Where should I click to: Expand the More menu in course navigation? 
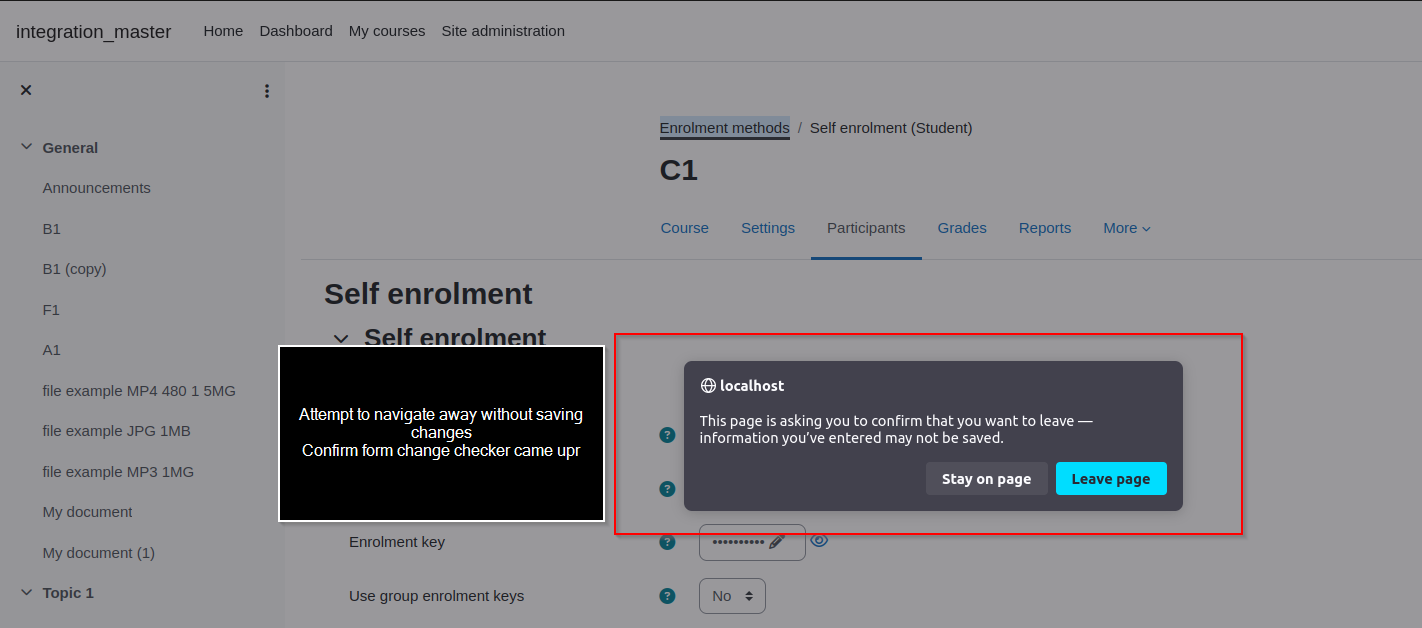(x=1127, y=228)
